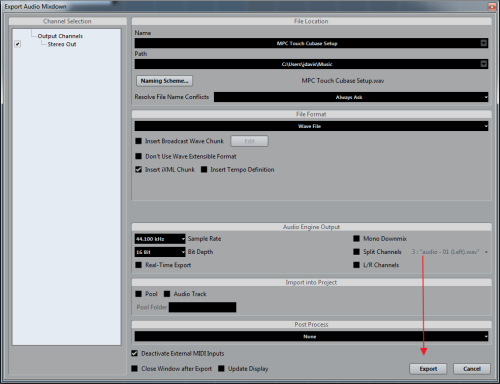Enable Update Display

click(221, 369)
